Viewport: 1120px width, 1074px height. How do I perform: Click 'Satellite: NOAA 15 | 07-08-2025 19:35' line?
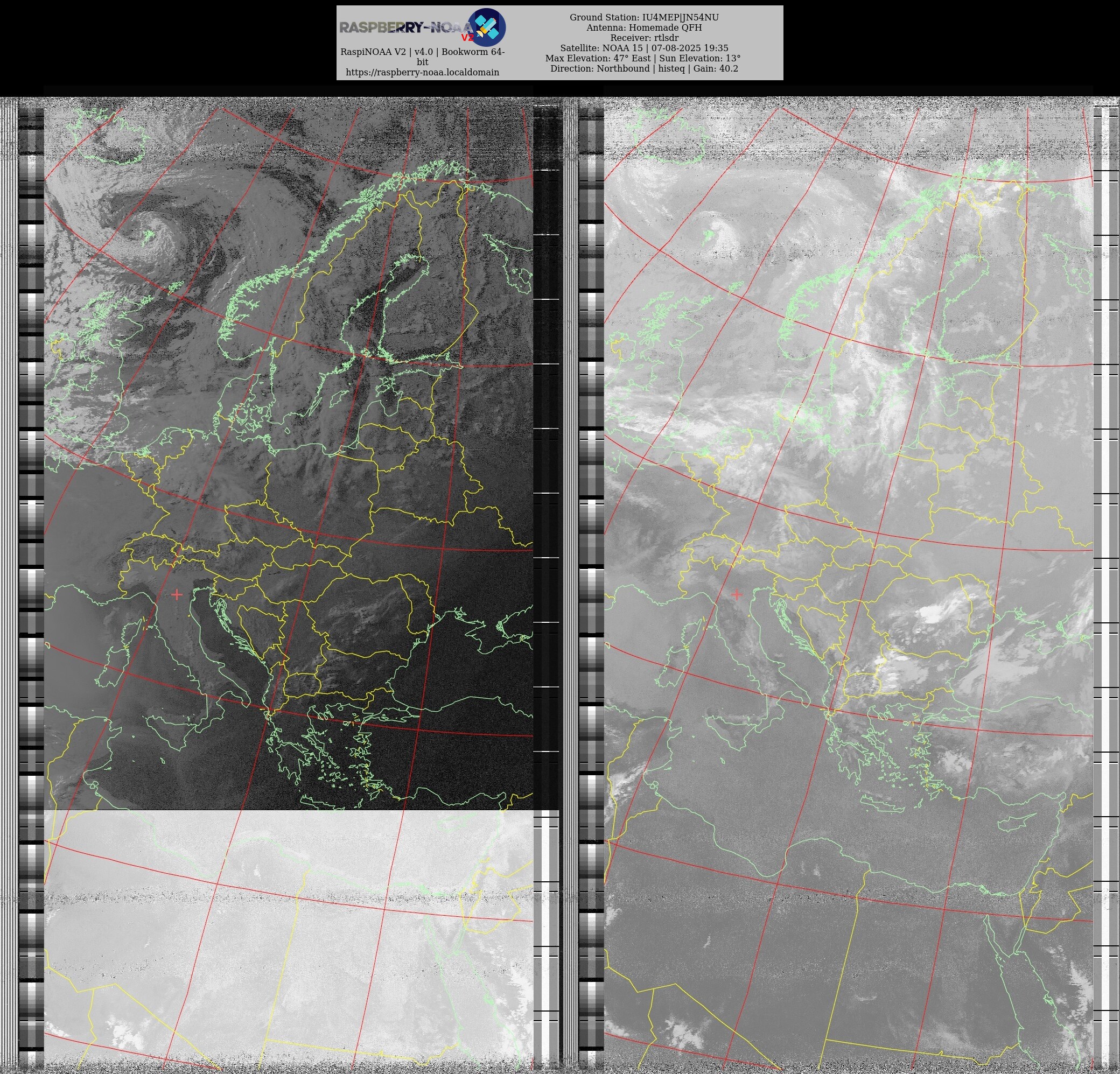[x=644, y=48]
